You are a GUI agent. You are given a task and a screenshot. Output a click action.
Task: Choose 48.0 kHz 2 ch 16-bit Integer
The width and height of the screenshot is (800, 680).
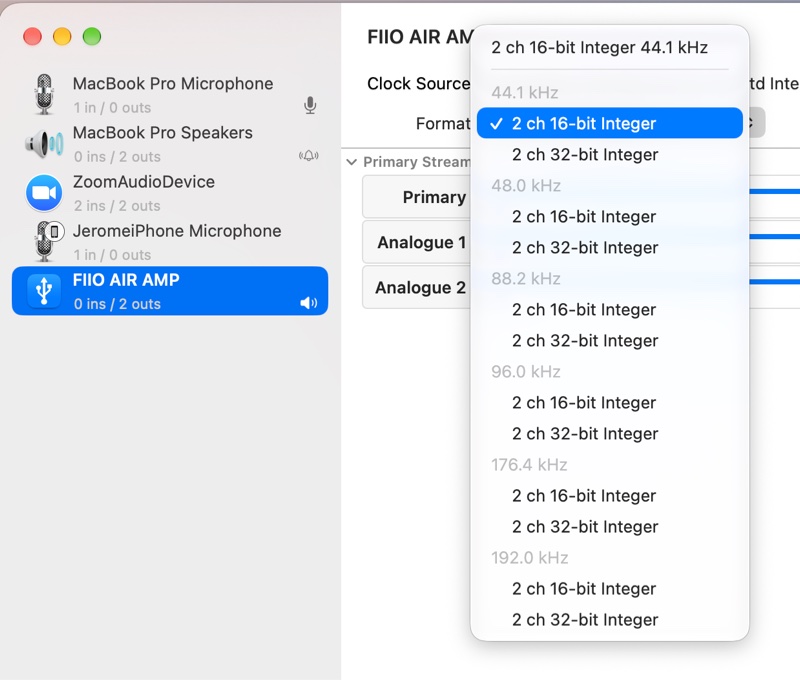pos(610,216)
